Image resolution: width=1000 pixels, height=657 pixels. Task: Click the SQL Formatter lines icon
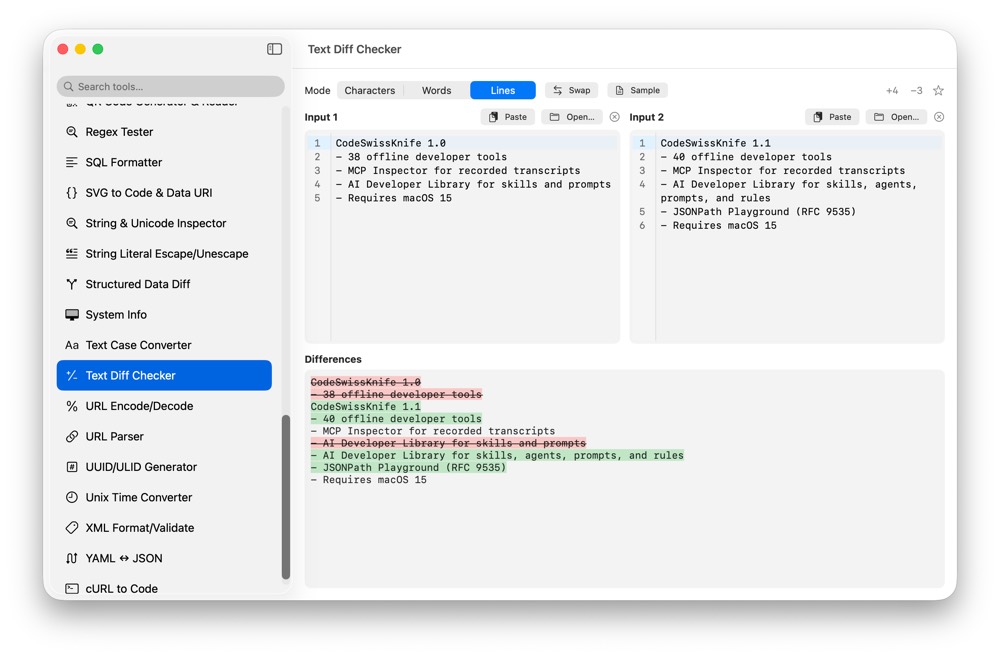click(x=71, y=162)
